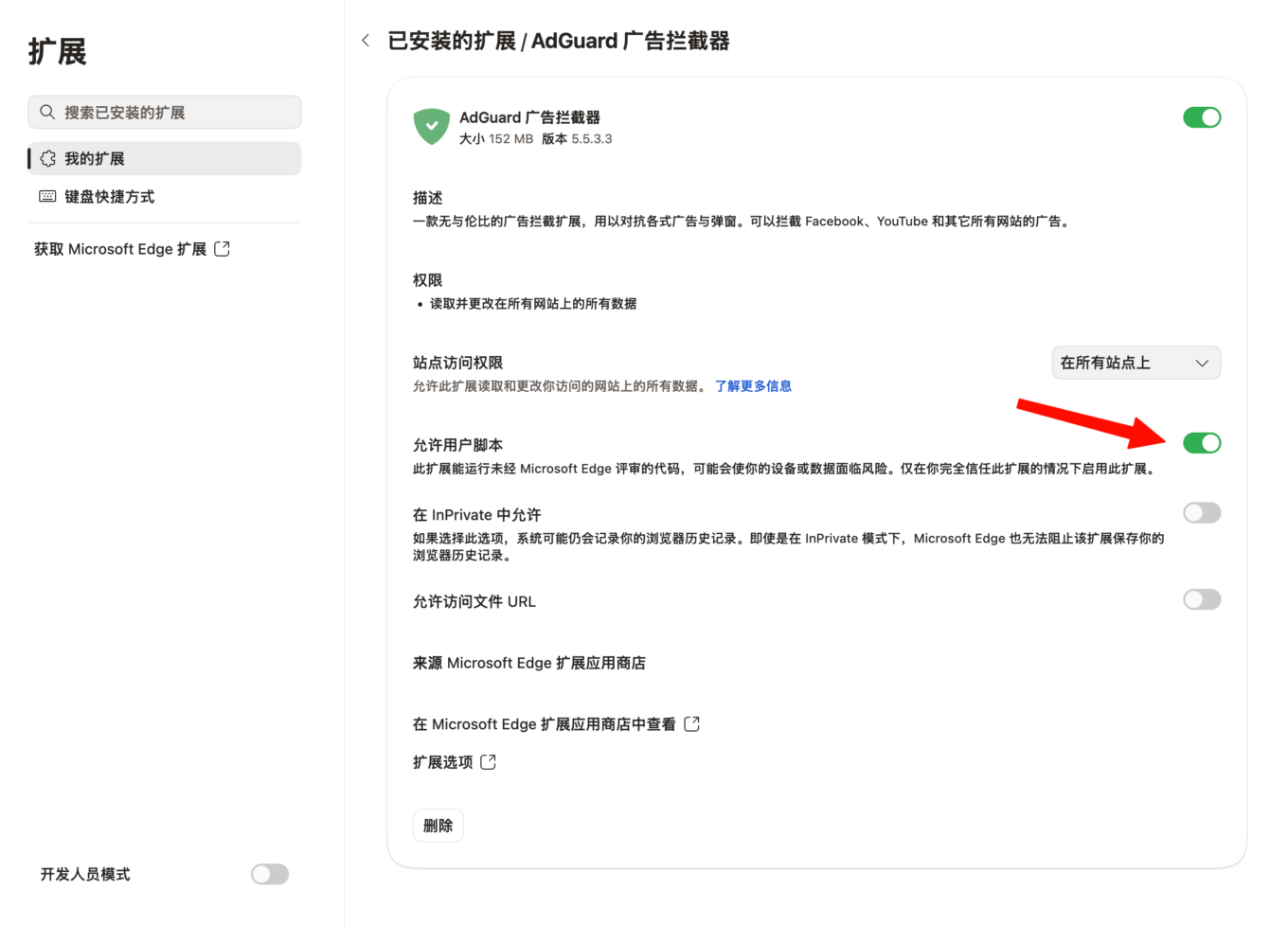The height and width of the screenshot is (926, 1288).
Task: Click the keyboard icon beside 键盘快捷方式
Action: (x=47, y=197)
